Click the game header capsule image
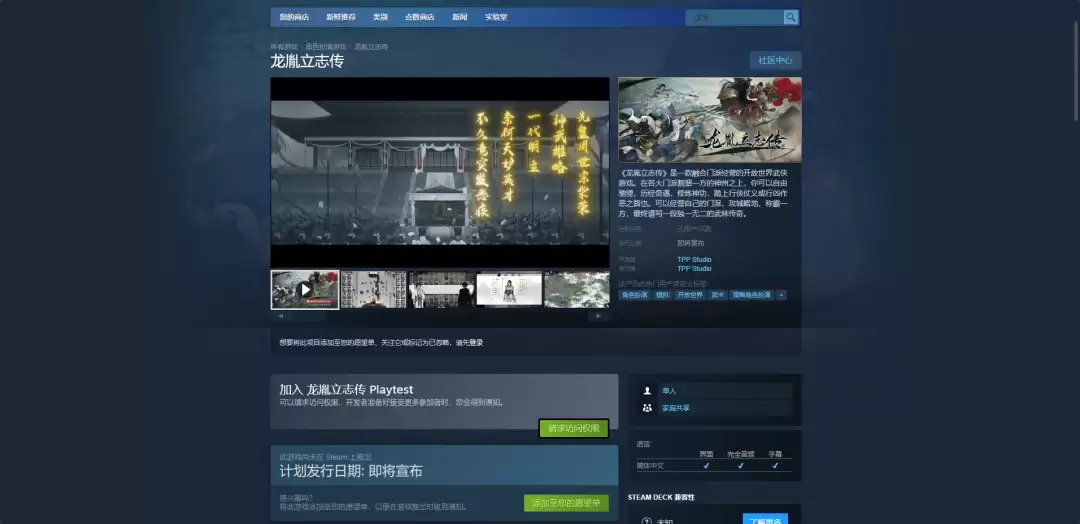Screen dimensions: 1080x524 [x=709, y=120]
